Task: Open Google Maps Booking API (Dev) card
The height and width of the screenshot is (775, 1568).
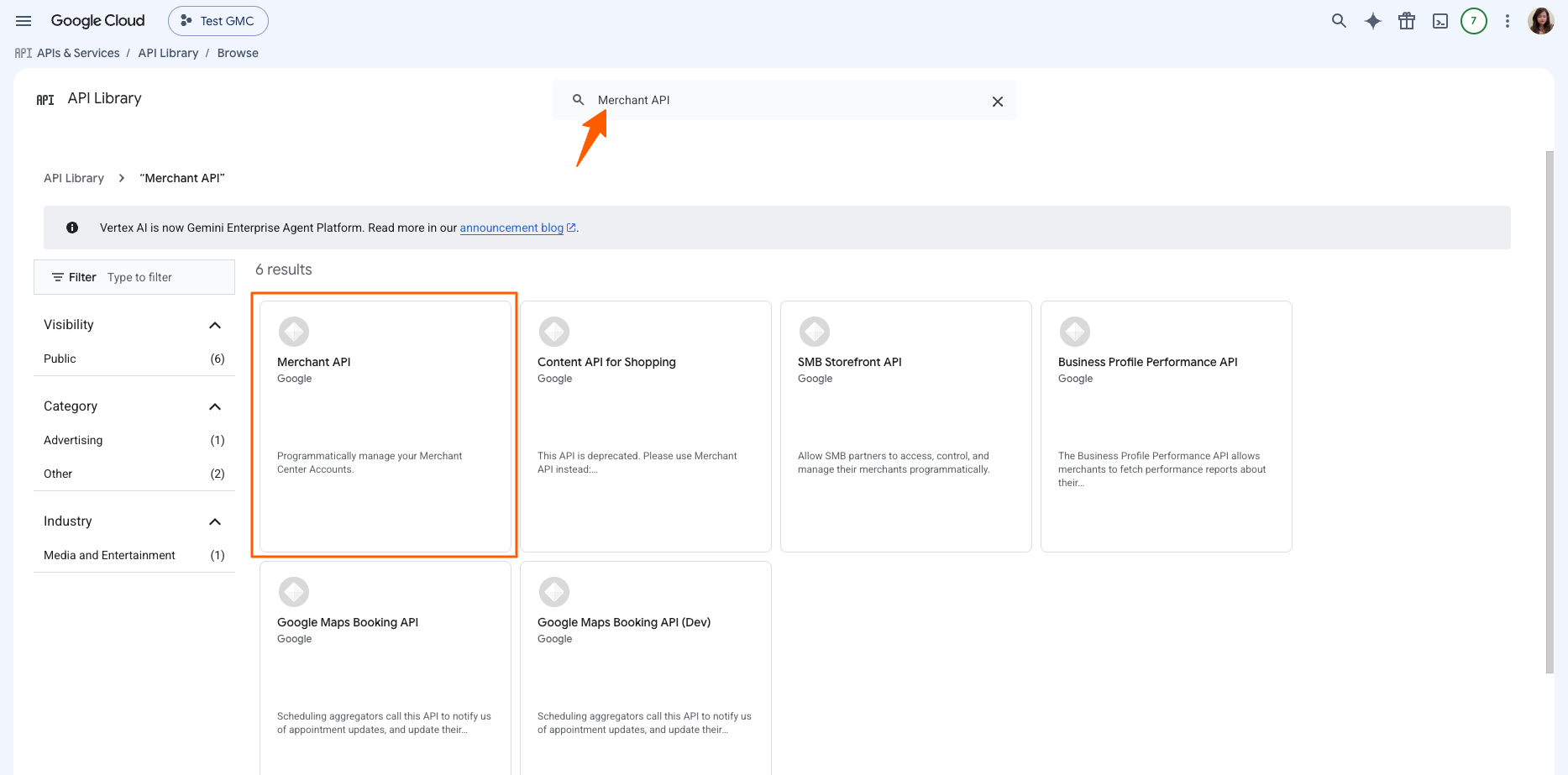Action: 646,668
